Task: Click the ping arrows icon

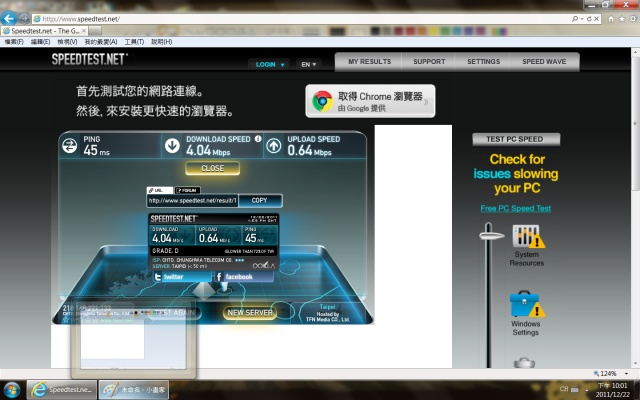Action: point(70,146)
